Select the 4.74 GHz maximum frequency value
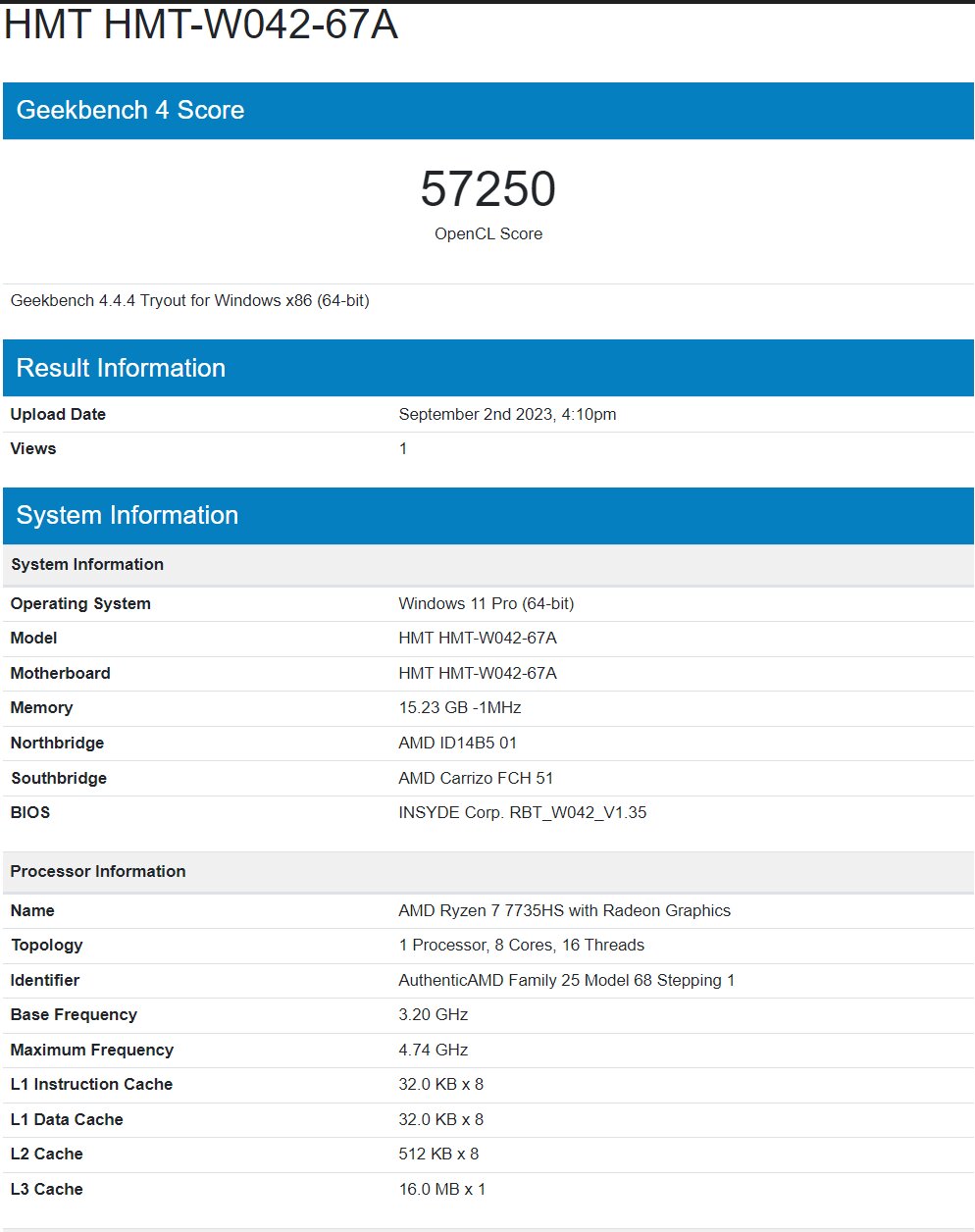 click(434, 1050)
